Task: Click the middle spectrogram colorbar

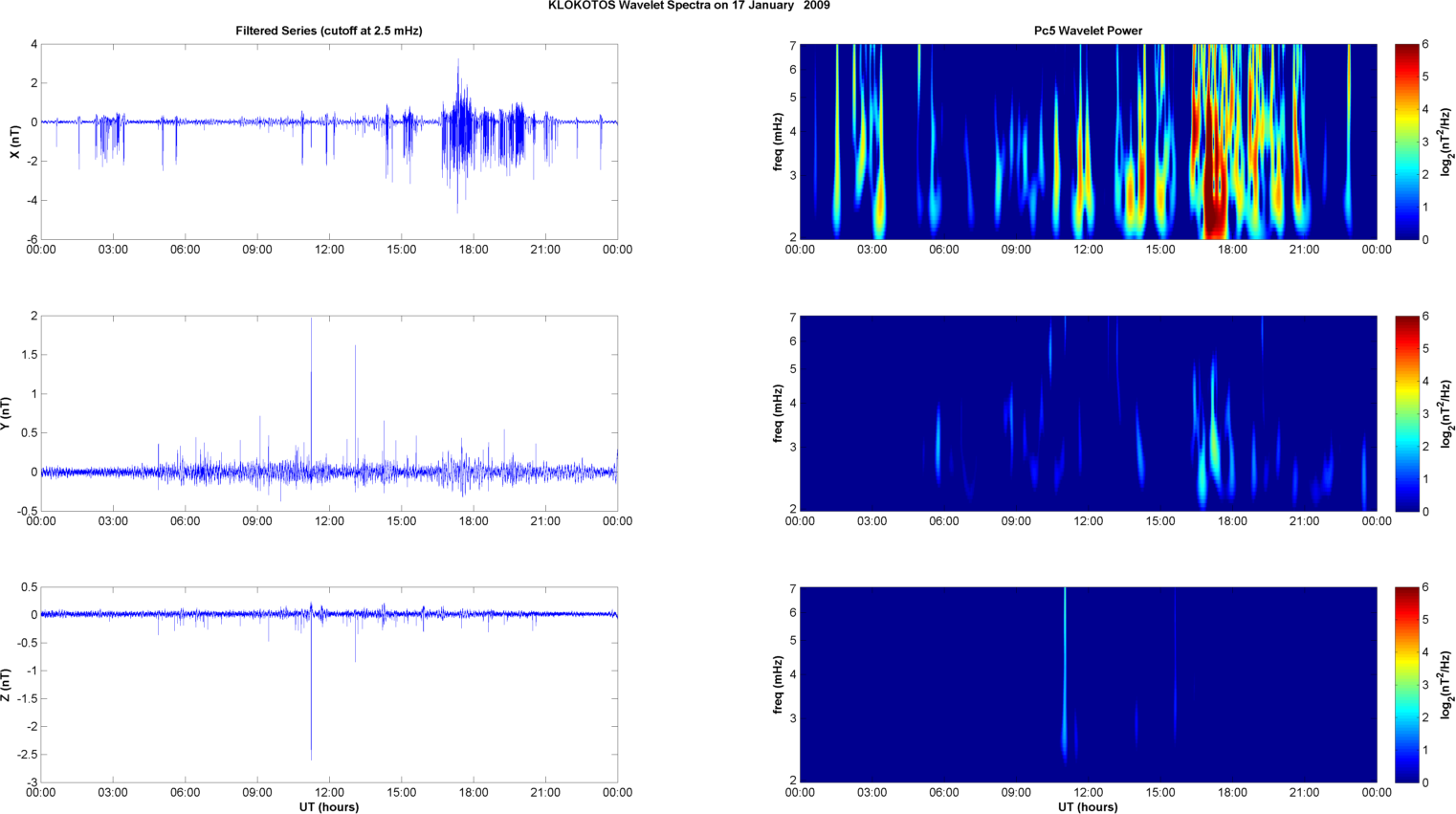Action: 1406,413
